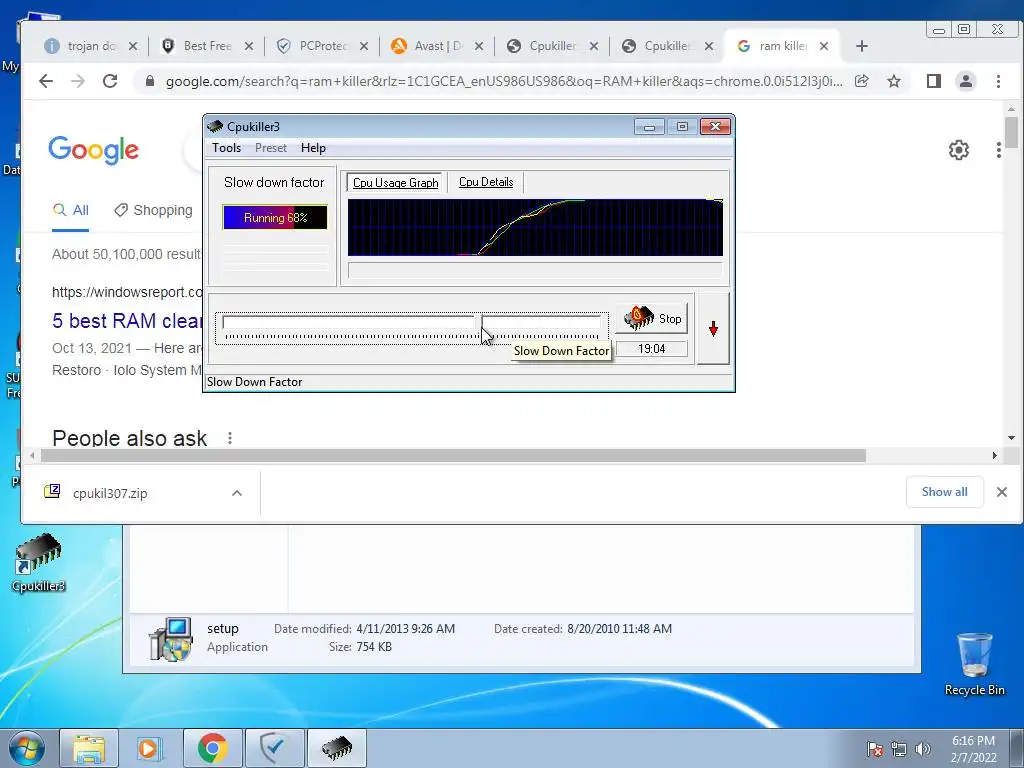Click the Chrome horizontal scrollbar
This screenshot has height=768, width=1024.
453,455
